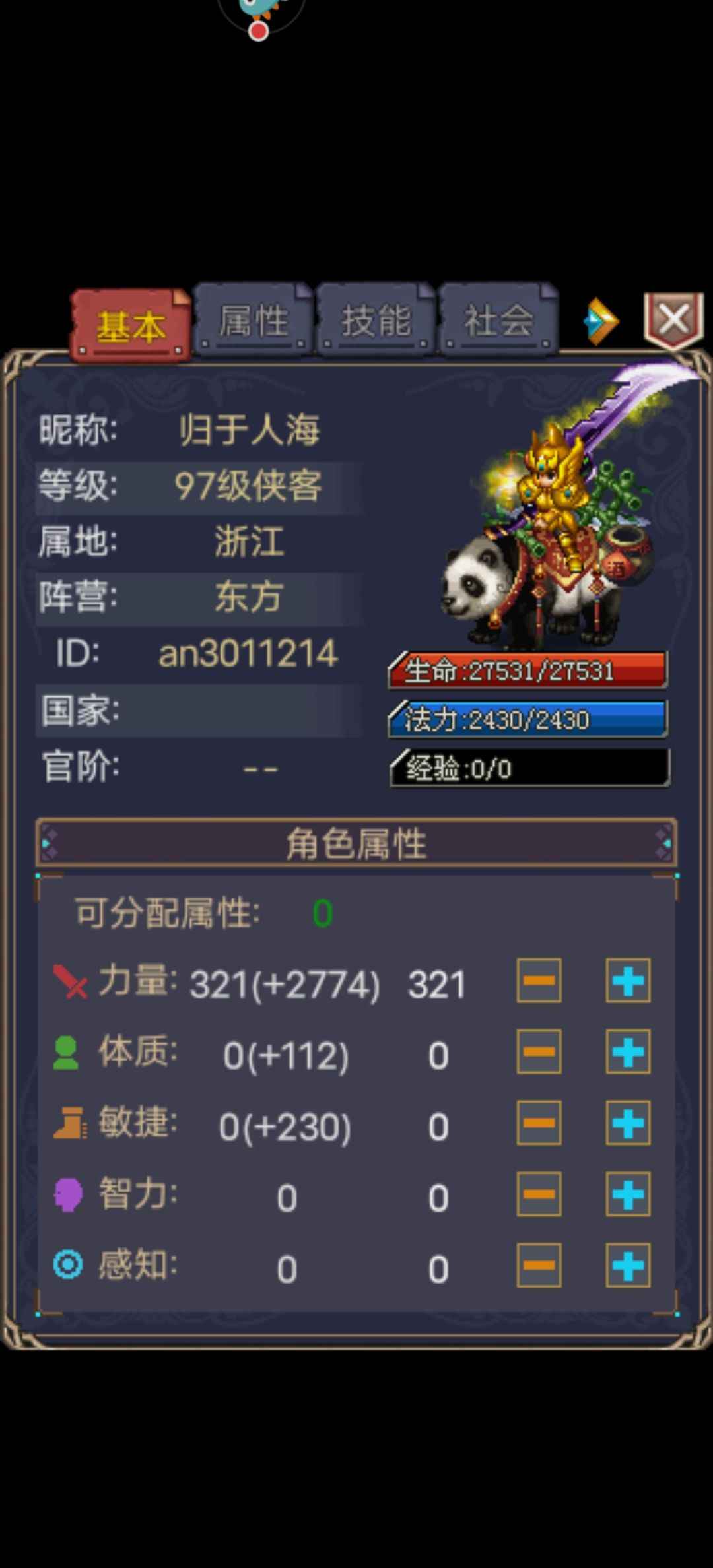Viewport: 713px width, 1568px height.
Task: Tap the blue 法力 mana bar
Action: tap(527, 719)
